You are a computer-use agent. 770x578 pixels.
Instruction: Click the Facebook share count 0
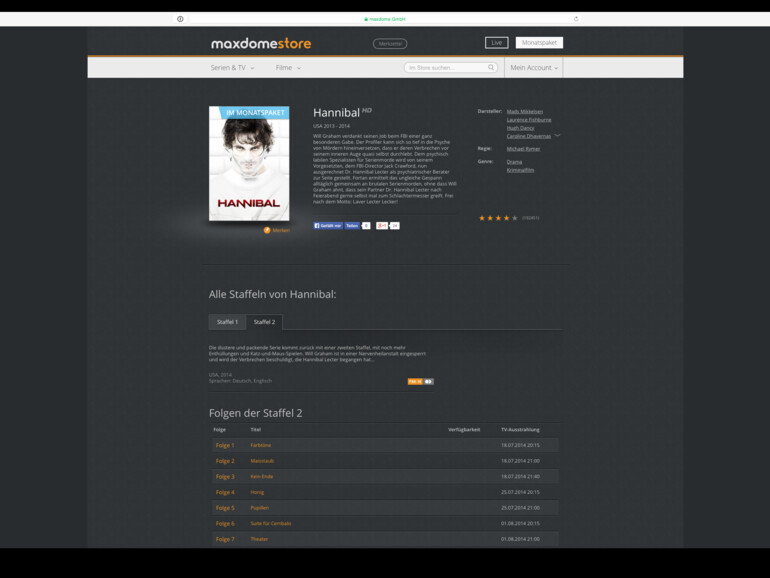[366, 226]
